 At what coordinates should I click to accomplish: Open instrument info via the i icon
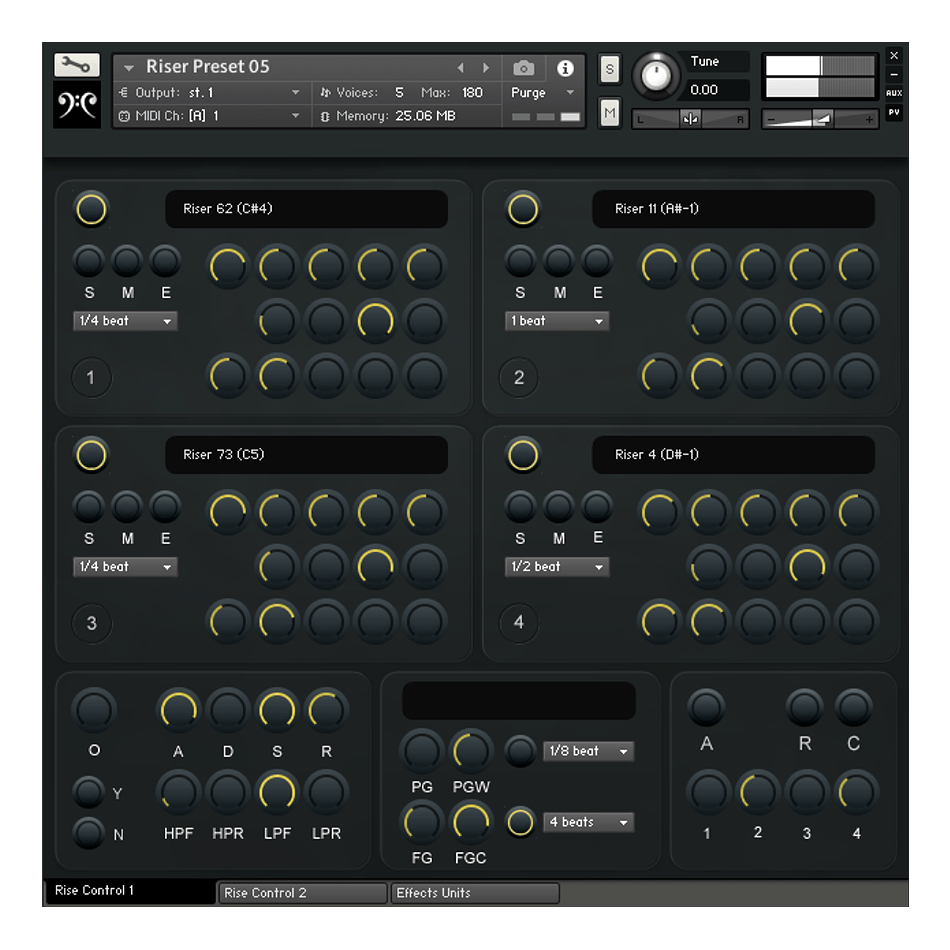pos(565,68)
